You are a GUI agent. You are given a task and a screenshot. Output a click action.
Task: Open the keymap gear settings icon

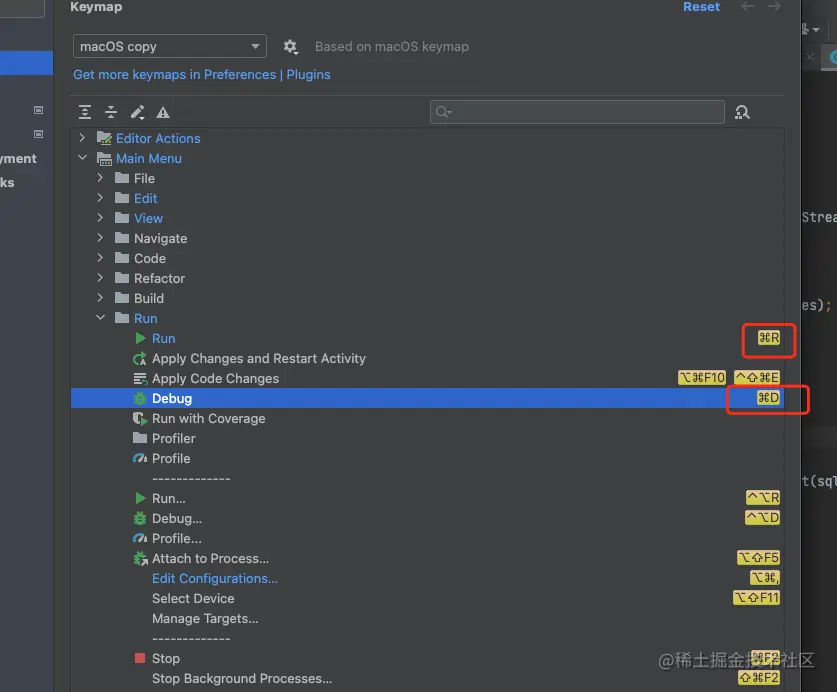pyautogui.click(x=290, y=47)
